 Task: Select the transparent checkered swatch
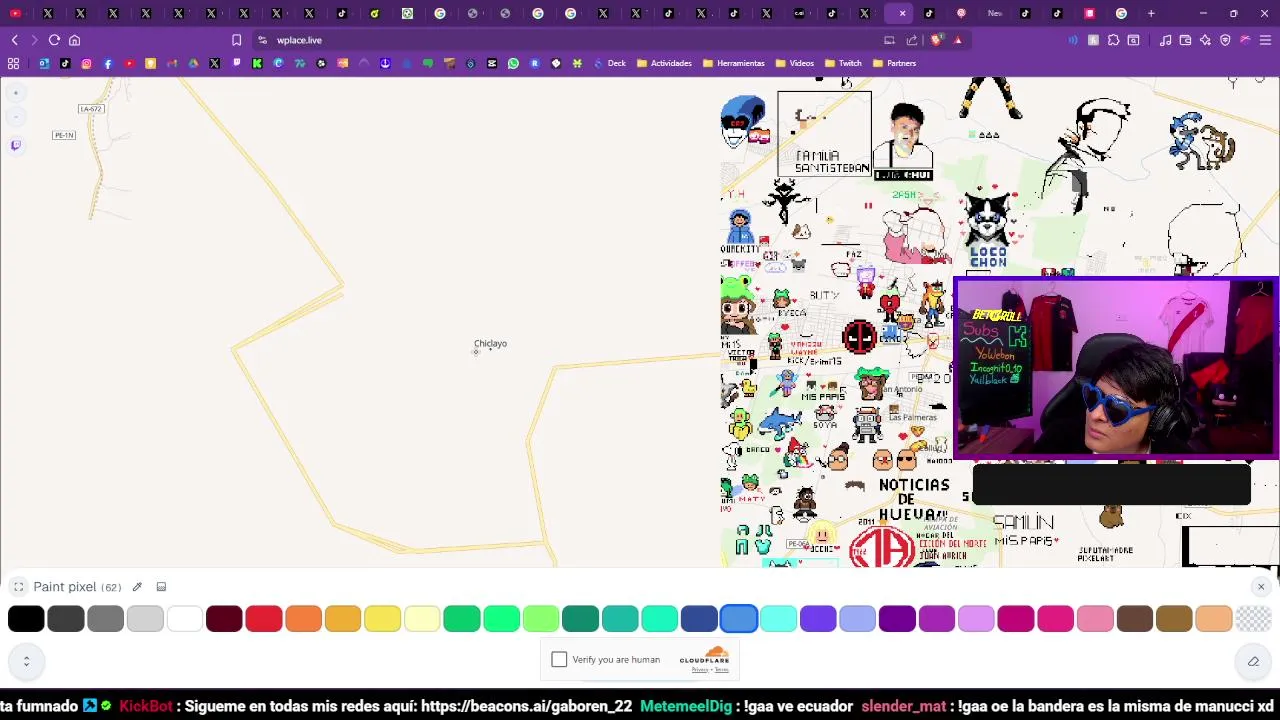coord(1253,619)
